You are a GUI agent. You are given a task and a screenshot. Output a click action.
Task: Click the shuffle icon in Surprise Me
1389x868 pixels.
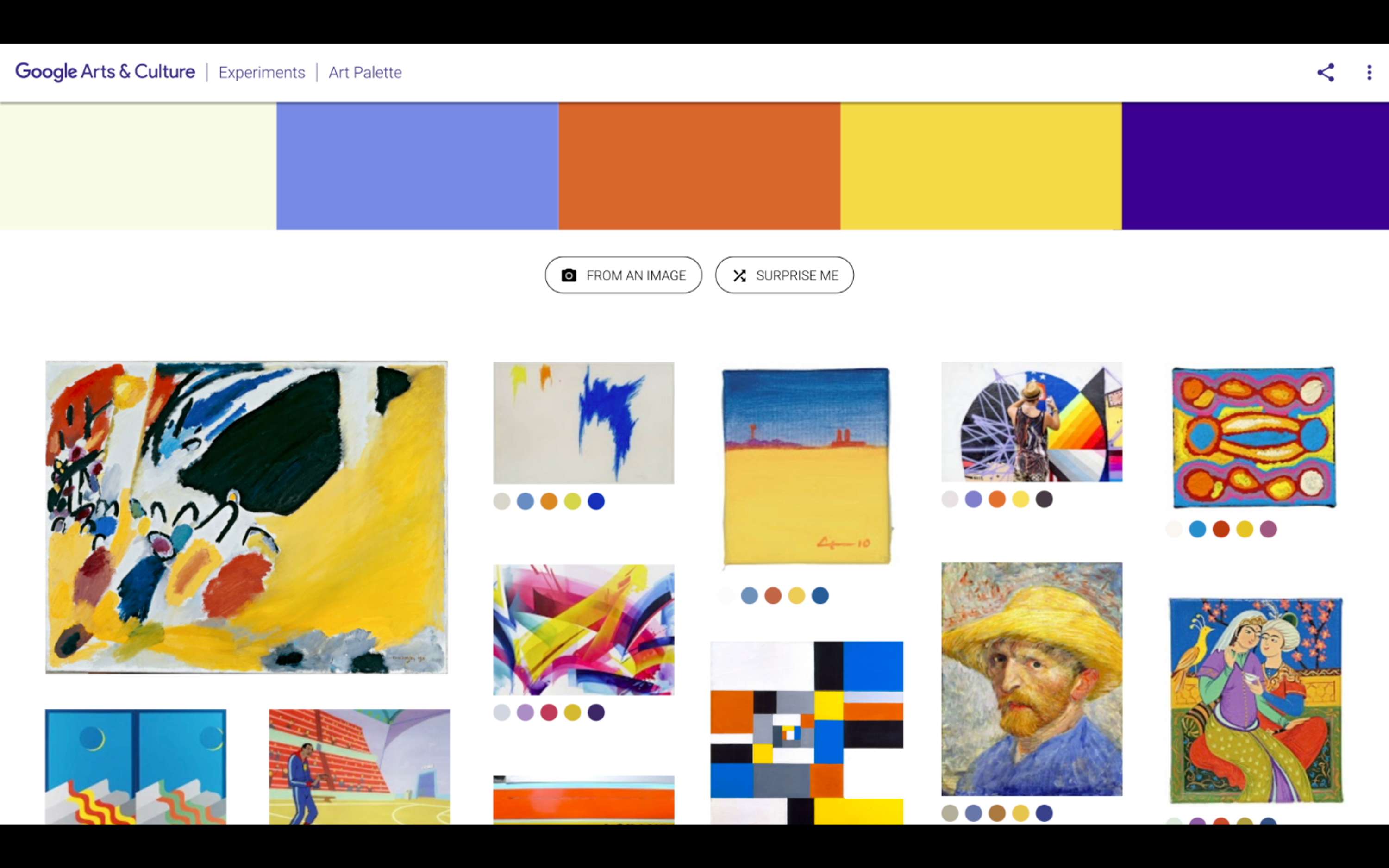[x=739, y=275]
